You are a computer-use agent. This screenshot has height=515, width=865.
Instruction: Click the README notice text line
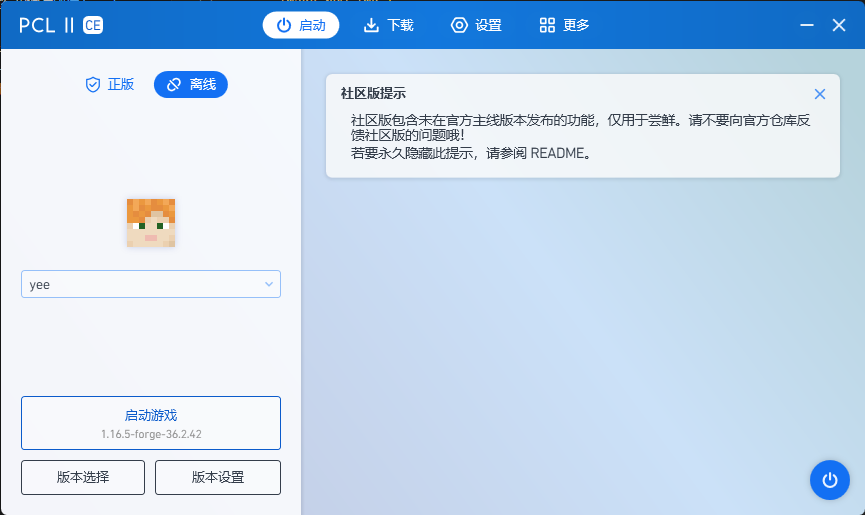click(x=472, y=153)
